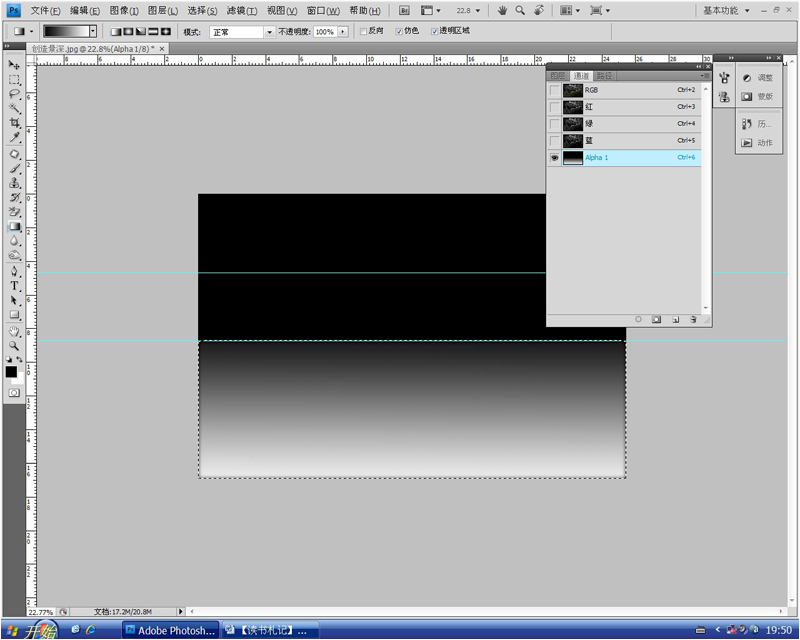The image size is (800, 640).
Task: Click the create new channel icon
Action: coord(675,319)
